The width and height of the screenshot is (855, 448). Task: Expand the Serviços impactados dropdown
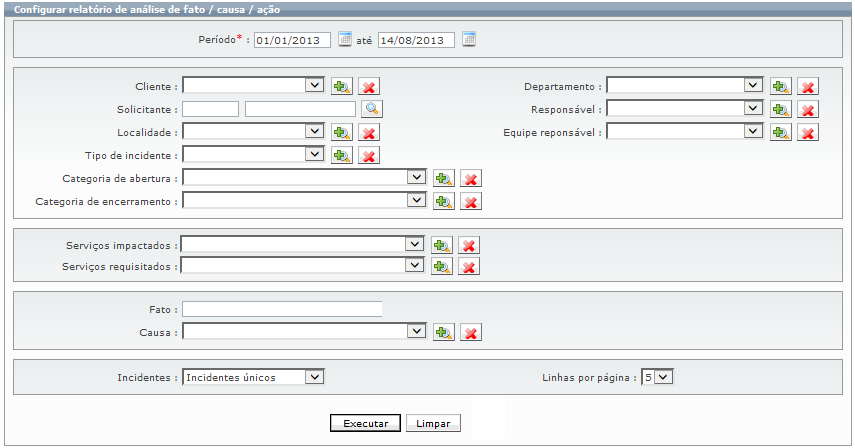pyautogui.click(x=302, y=244)
